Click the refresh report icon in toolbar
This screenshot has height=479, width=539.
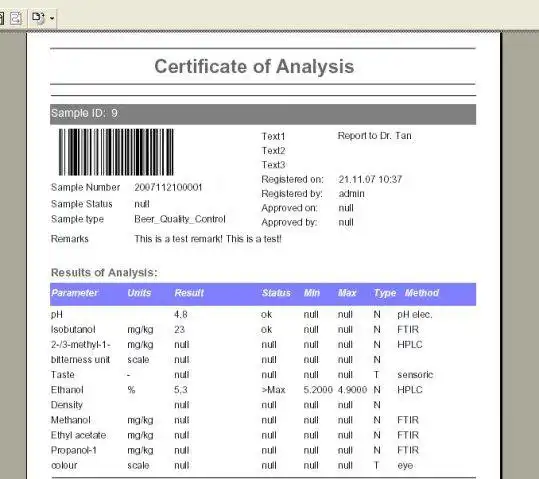pyautogui.click(x=16, y=18)
